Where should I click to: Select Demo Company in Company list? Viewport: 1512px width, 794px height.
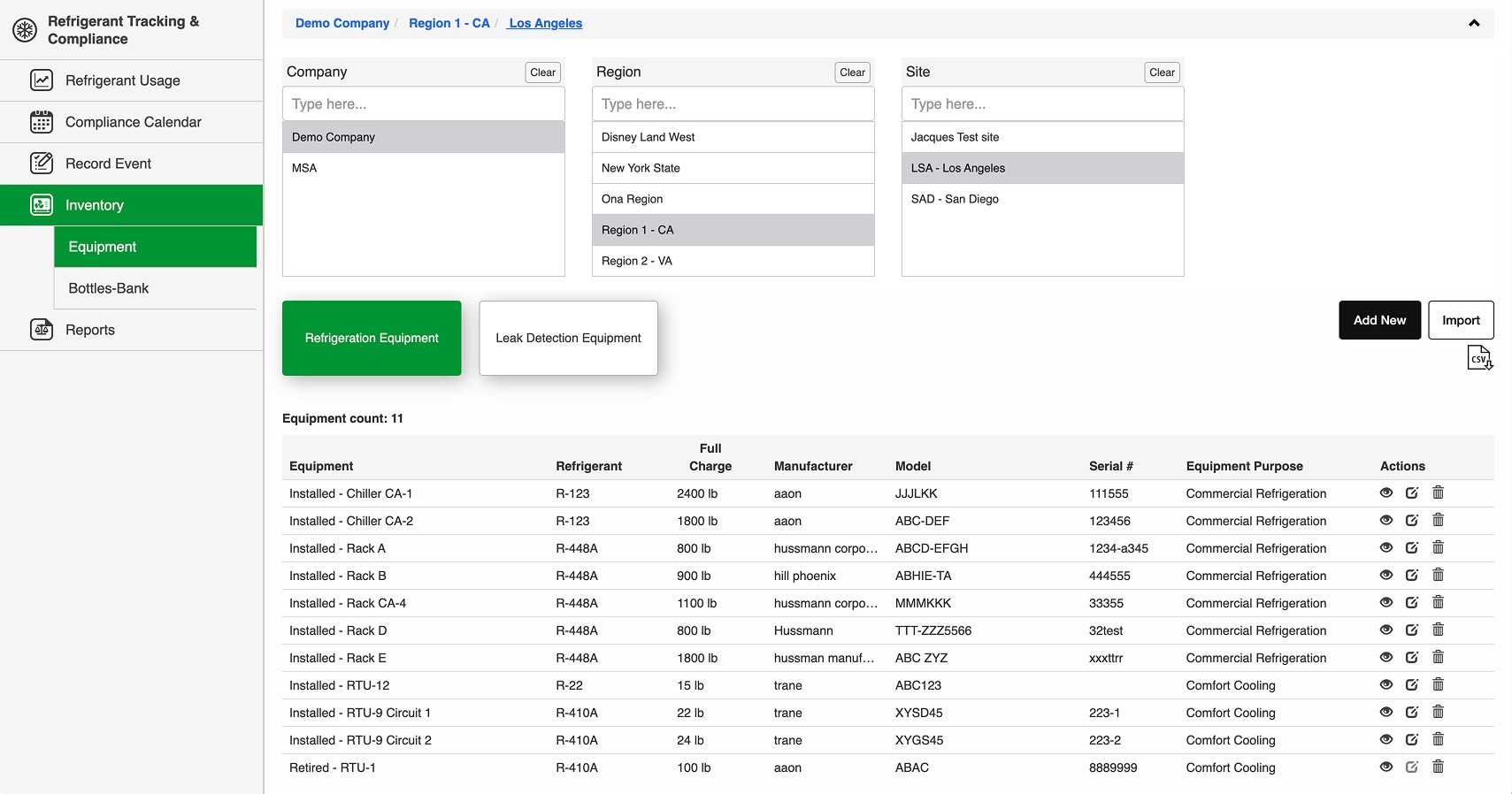(424, 137)
